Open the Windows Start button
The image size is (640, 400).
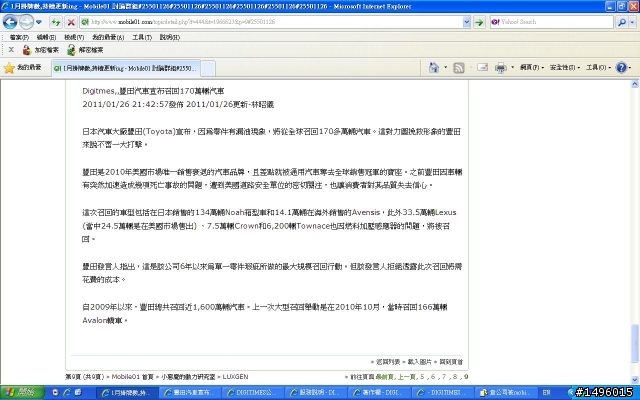click(22, 393)
